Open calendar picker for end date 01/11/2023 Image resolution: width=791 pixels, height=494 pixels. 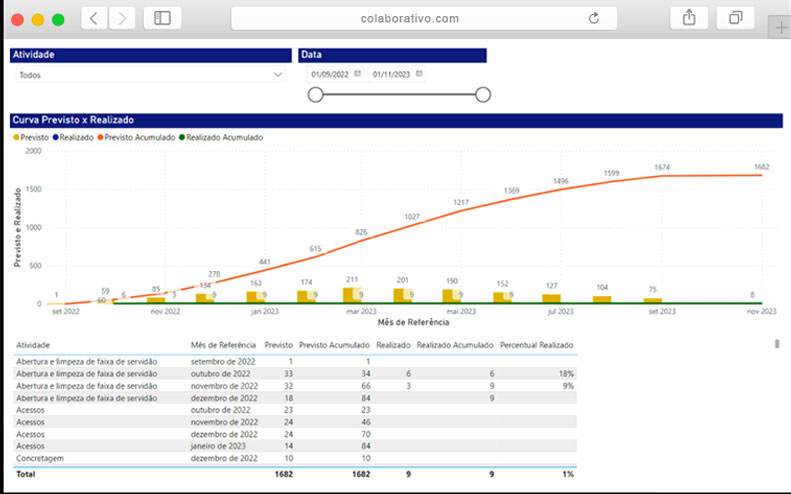419,74
